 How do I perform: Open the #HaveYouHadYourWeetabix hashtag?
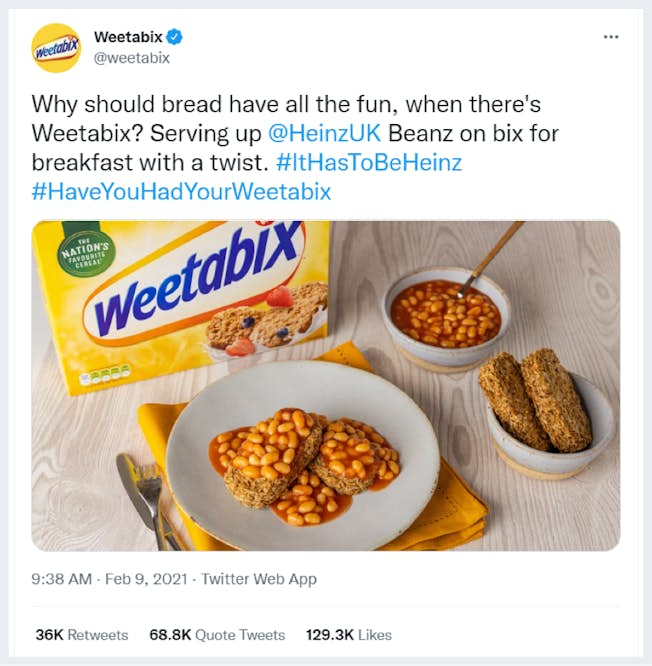[x=181, y=191]
